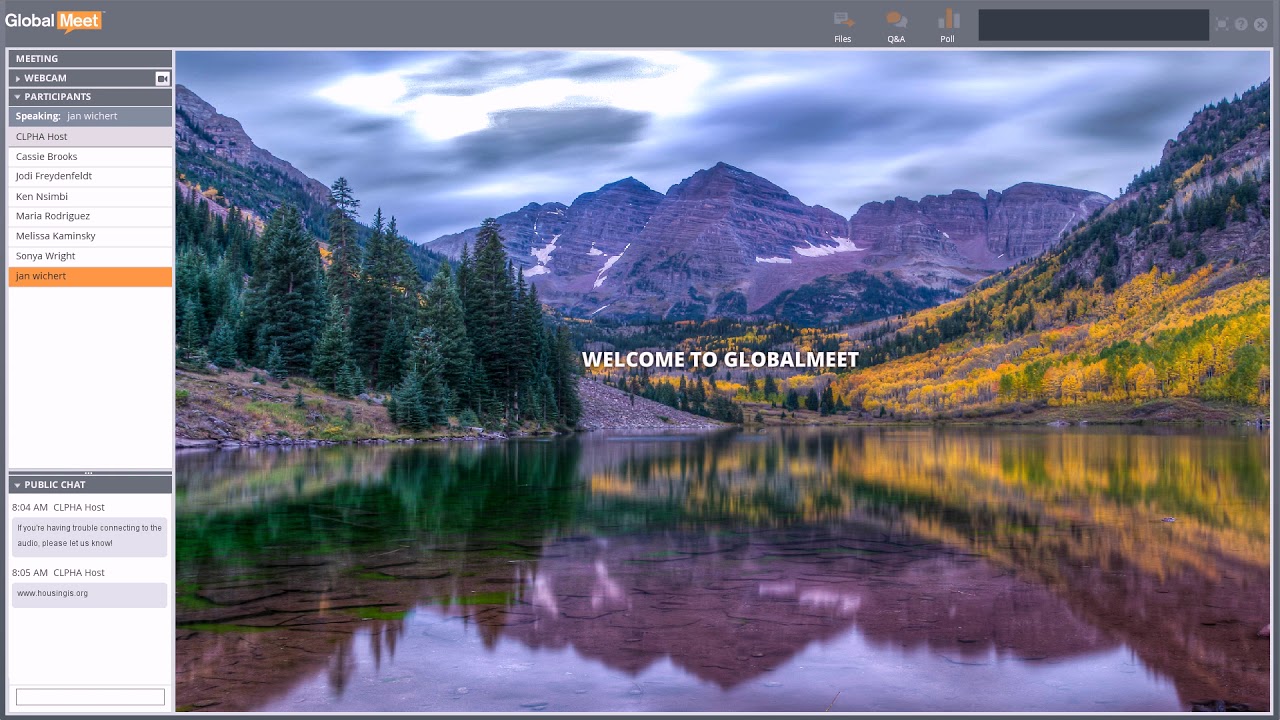The width and height of the screenshot is (1280, 720).
Task: Click the audio trouble chat message
Action: click(x=89, y=537)
